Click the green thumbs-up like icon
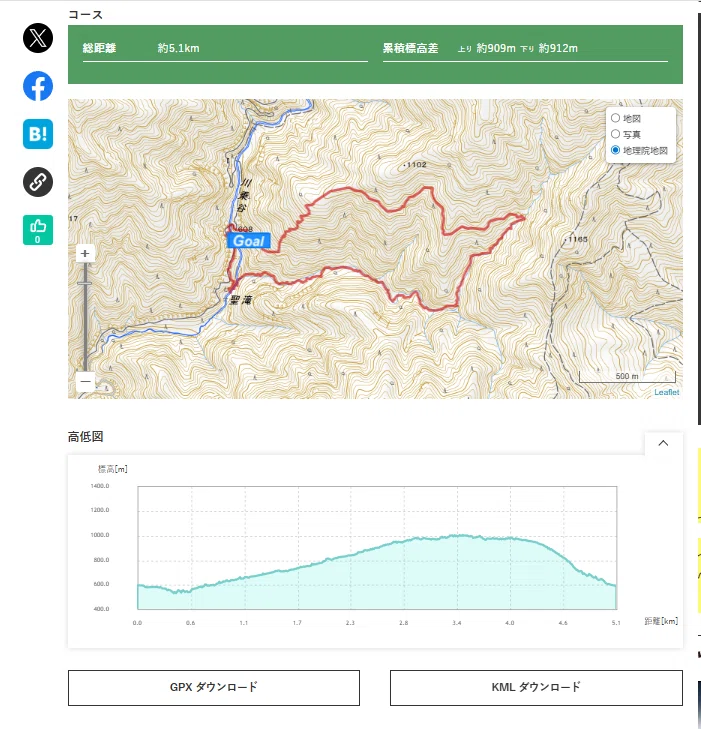This screenshot has width=701, height=729. (38, 230)
